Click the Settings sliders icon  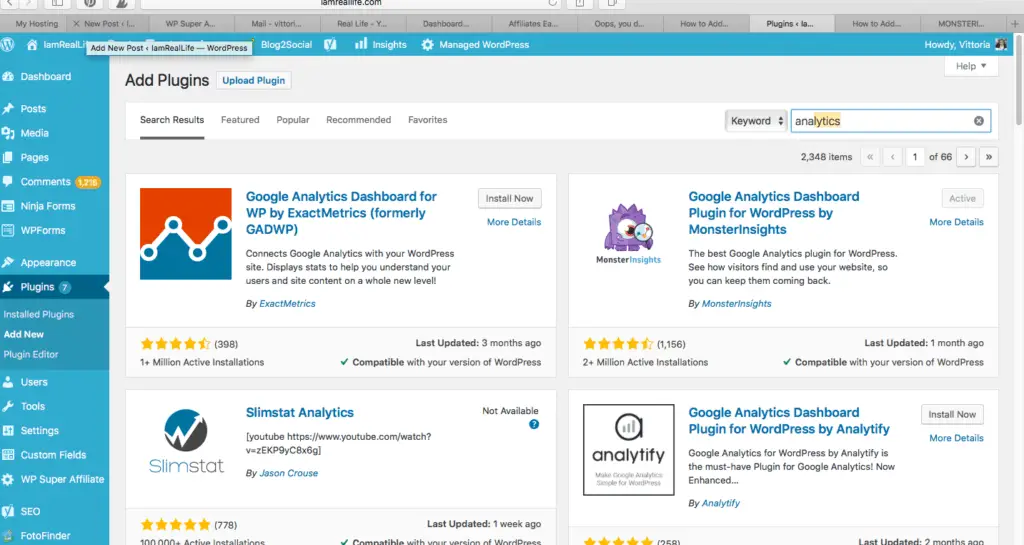click(8, 430)
